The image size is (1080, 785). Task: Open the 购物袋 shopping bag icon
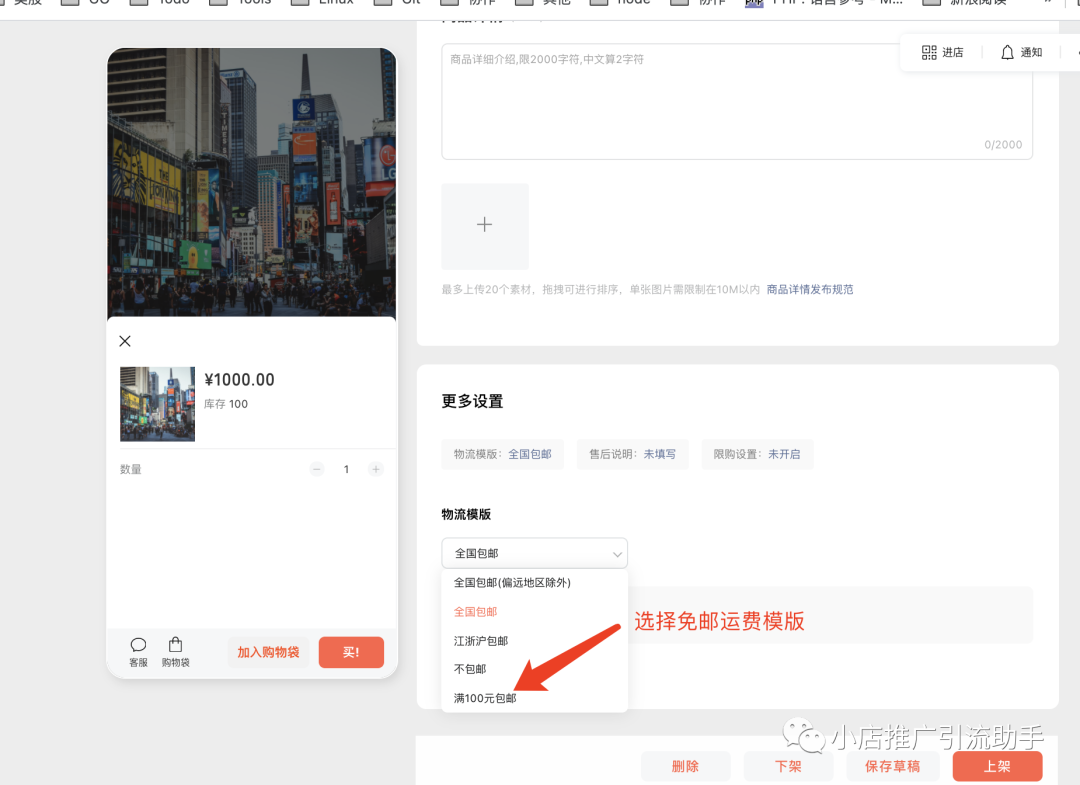point(176,651)
